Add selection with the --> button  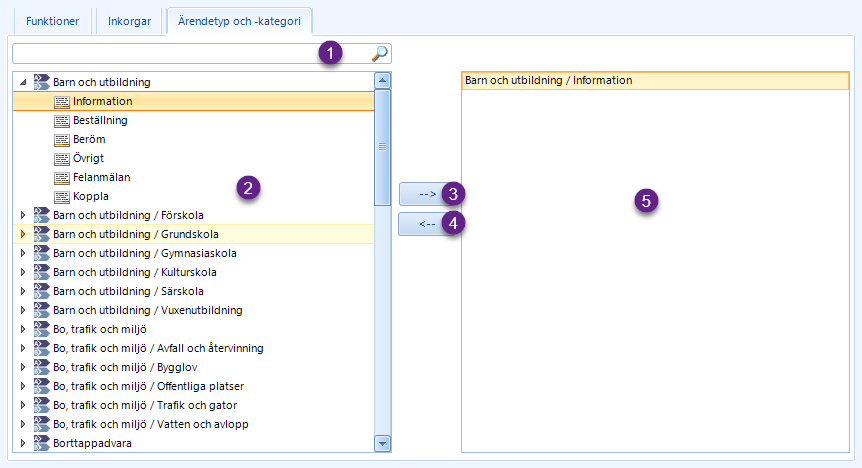point(428,194)
